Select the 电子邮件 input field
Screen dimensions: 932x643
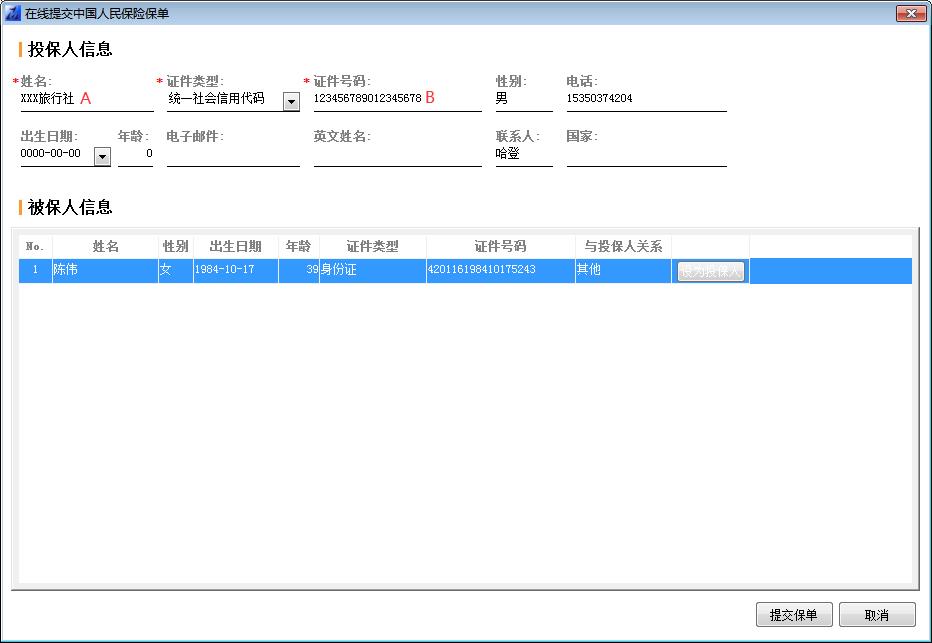232,154
